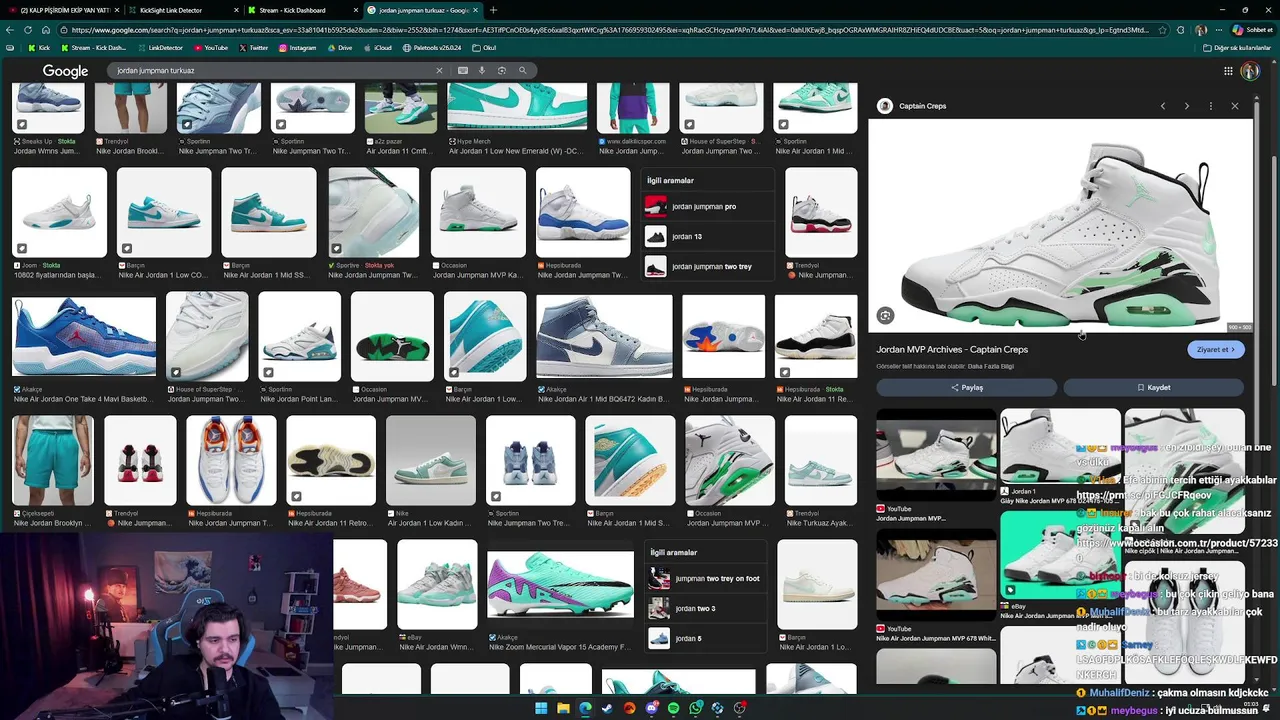
Task: Save the image with Kaydet
Action: pos(1154,387)
